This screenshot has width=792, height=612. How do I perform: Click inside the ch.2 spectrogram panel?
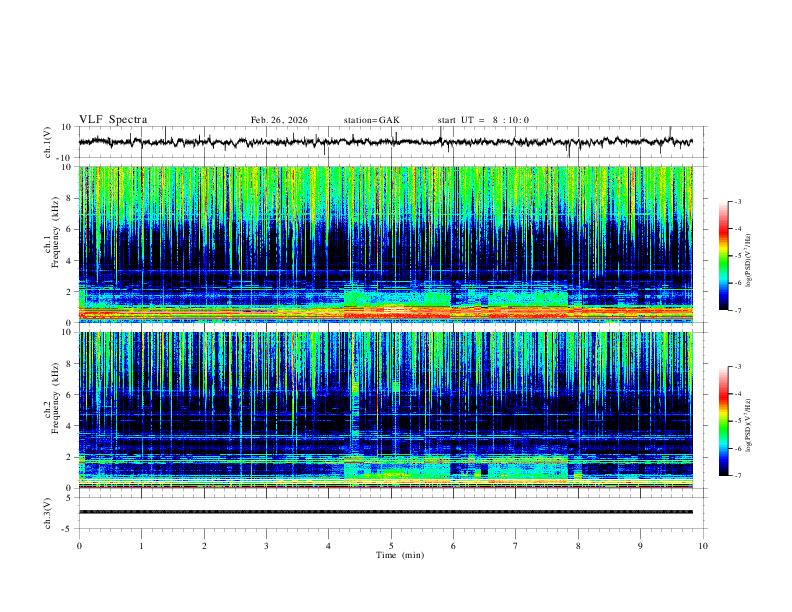click(385, 410)
